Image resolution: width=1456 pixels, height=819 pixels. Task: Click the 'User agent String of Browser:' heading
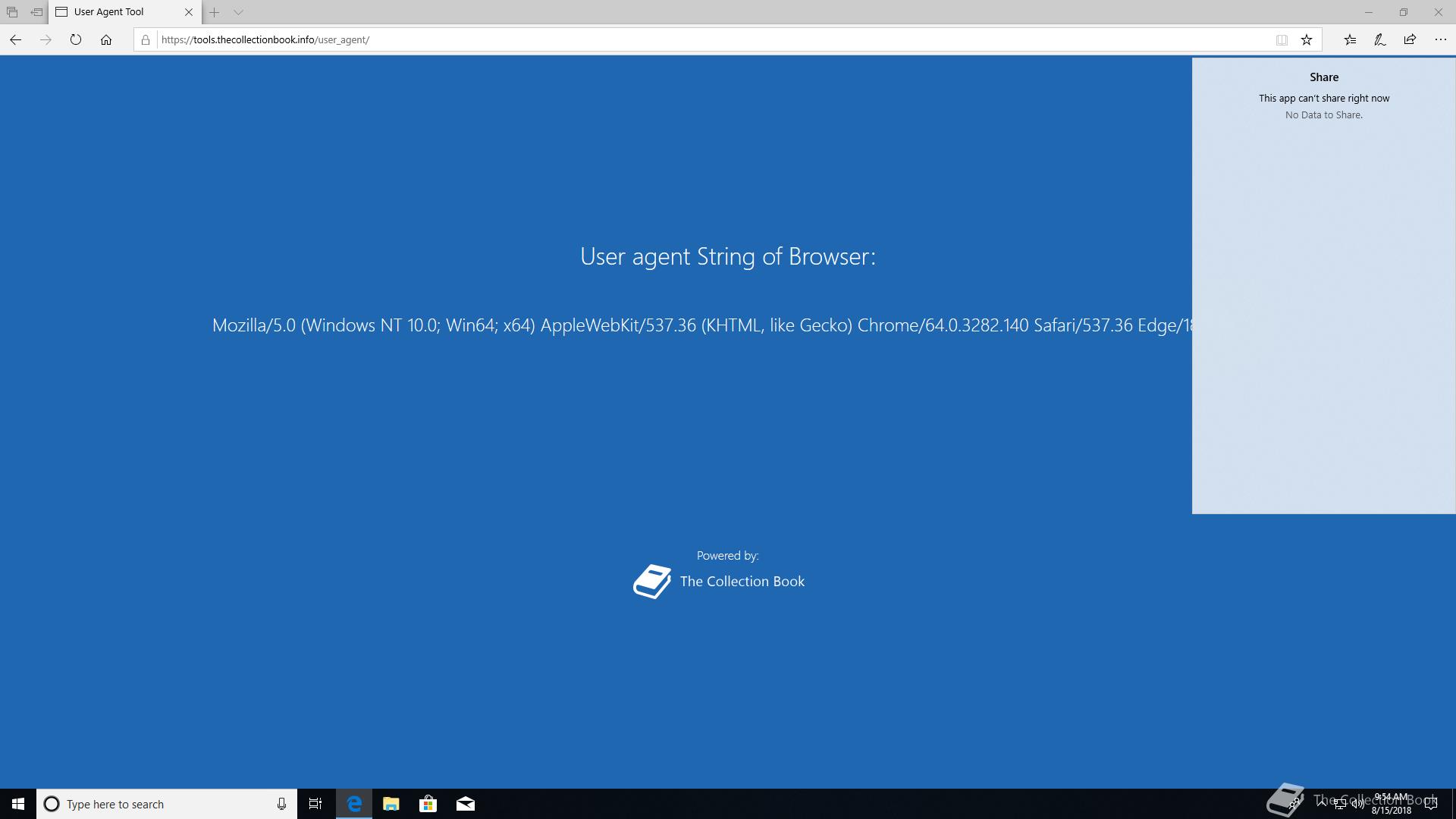[728, 256]
